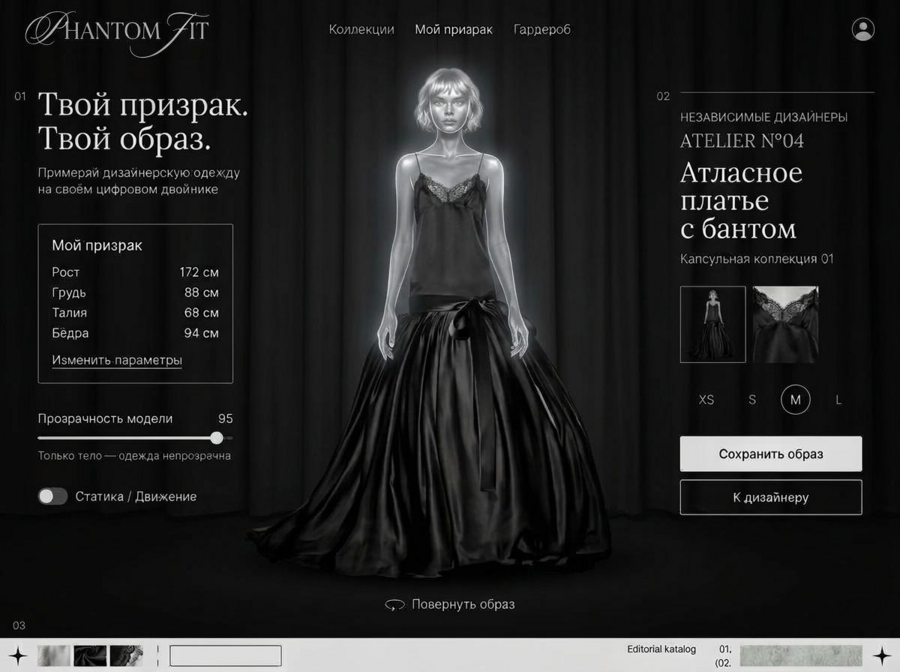The width and height of the screenshot is (900, 672).
Task: Click the transparency value 95
Action: [x=226, y=418]
